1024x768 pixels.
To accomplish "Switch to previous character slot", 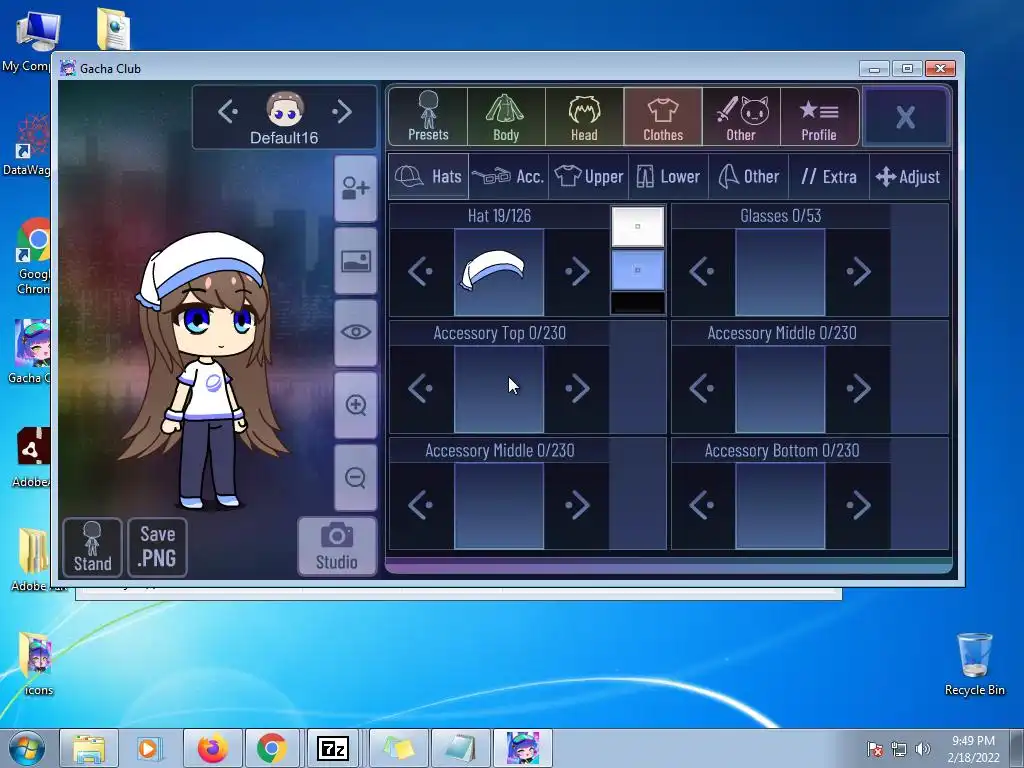I will (228, 112).
